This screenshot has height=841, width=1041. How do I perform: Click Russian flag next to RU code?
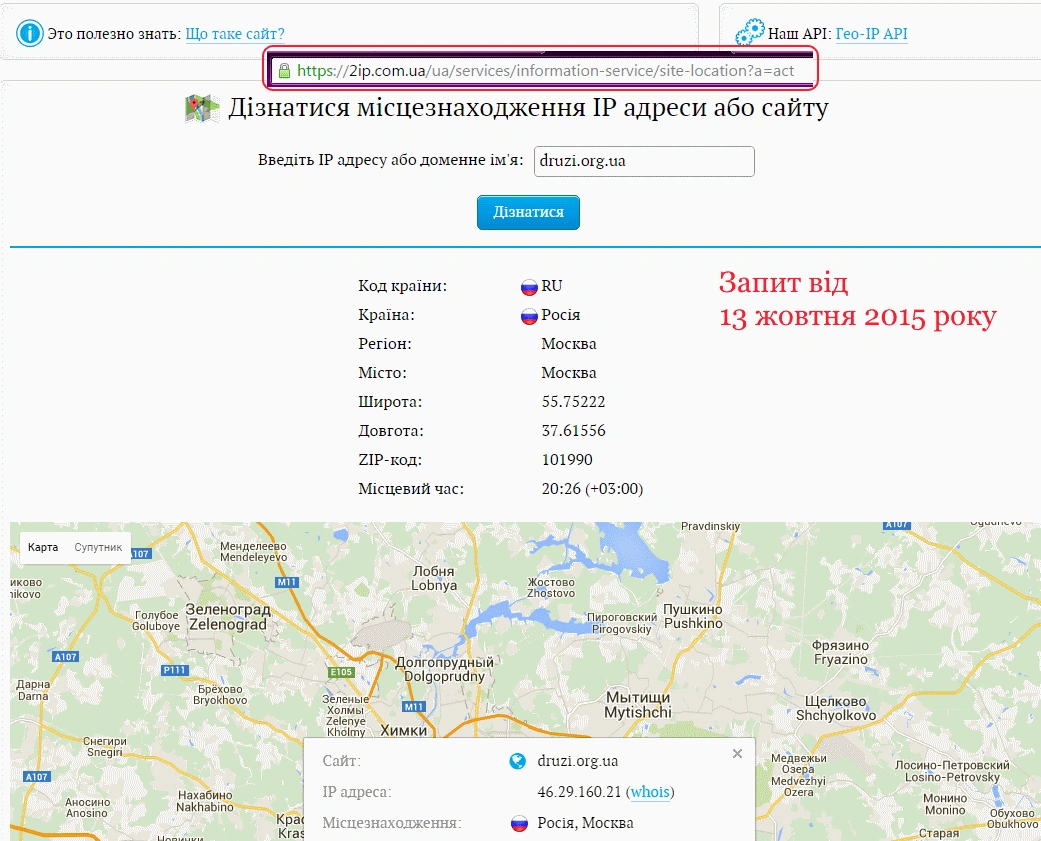point(528,287)
